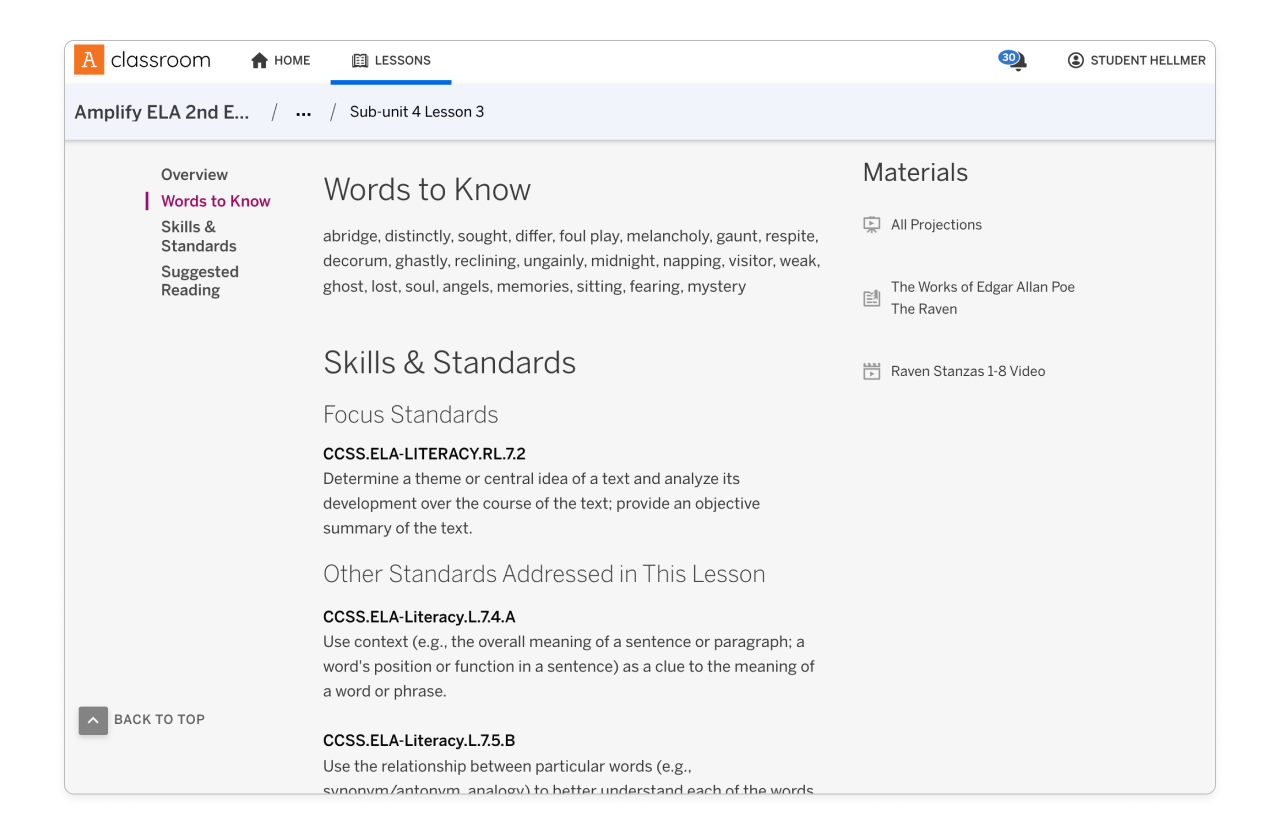The width and height of the screenshot is (1280, 836).
Task: Switch to the Lessons tab
Action: tap(391, 60)
